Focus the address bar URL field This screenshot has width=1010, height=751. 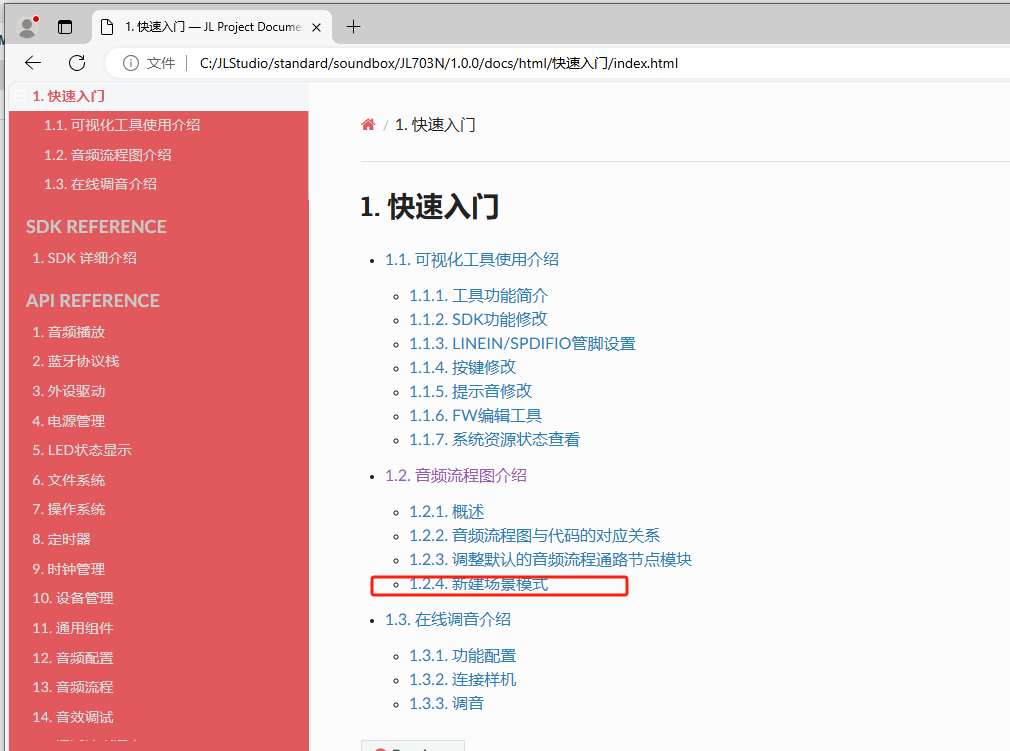pyautogui.click(x=439, y=63)
